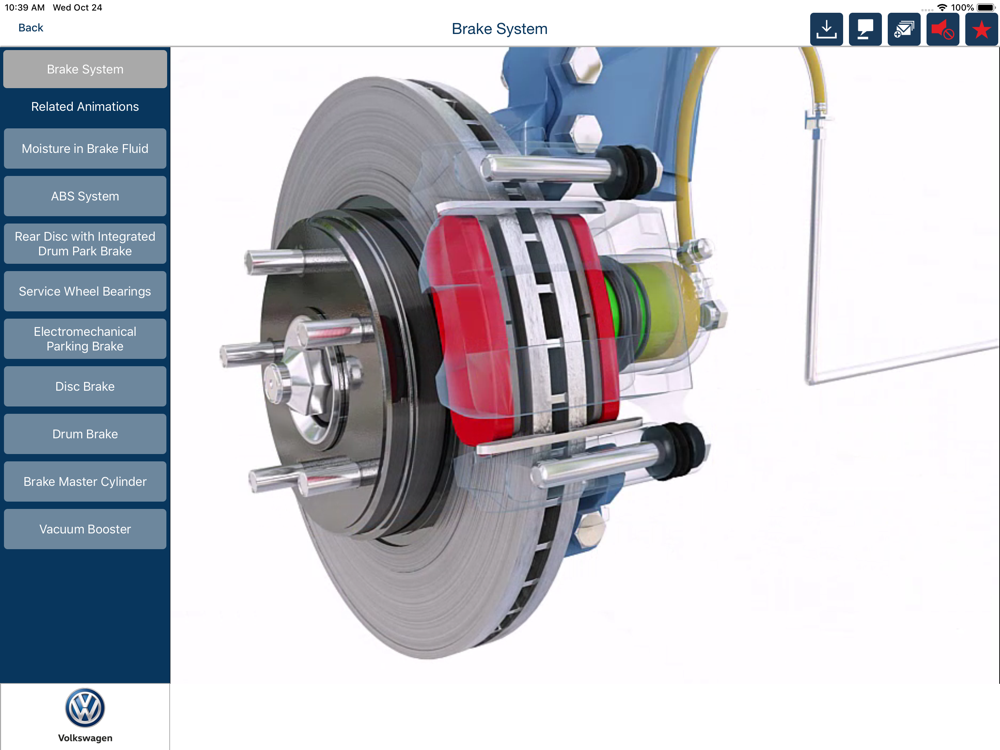Select the Brake System sidebar item
Viewport: 1000px width, 750px height.
[x=85, y=69]
